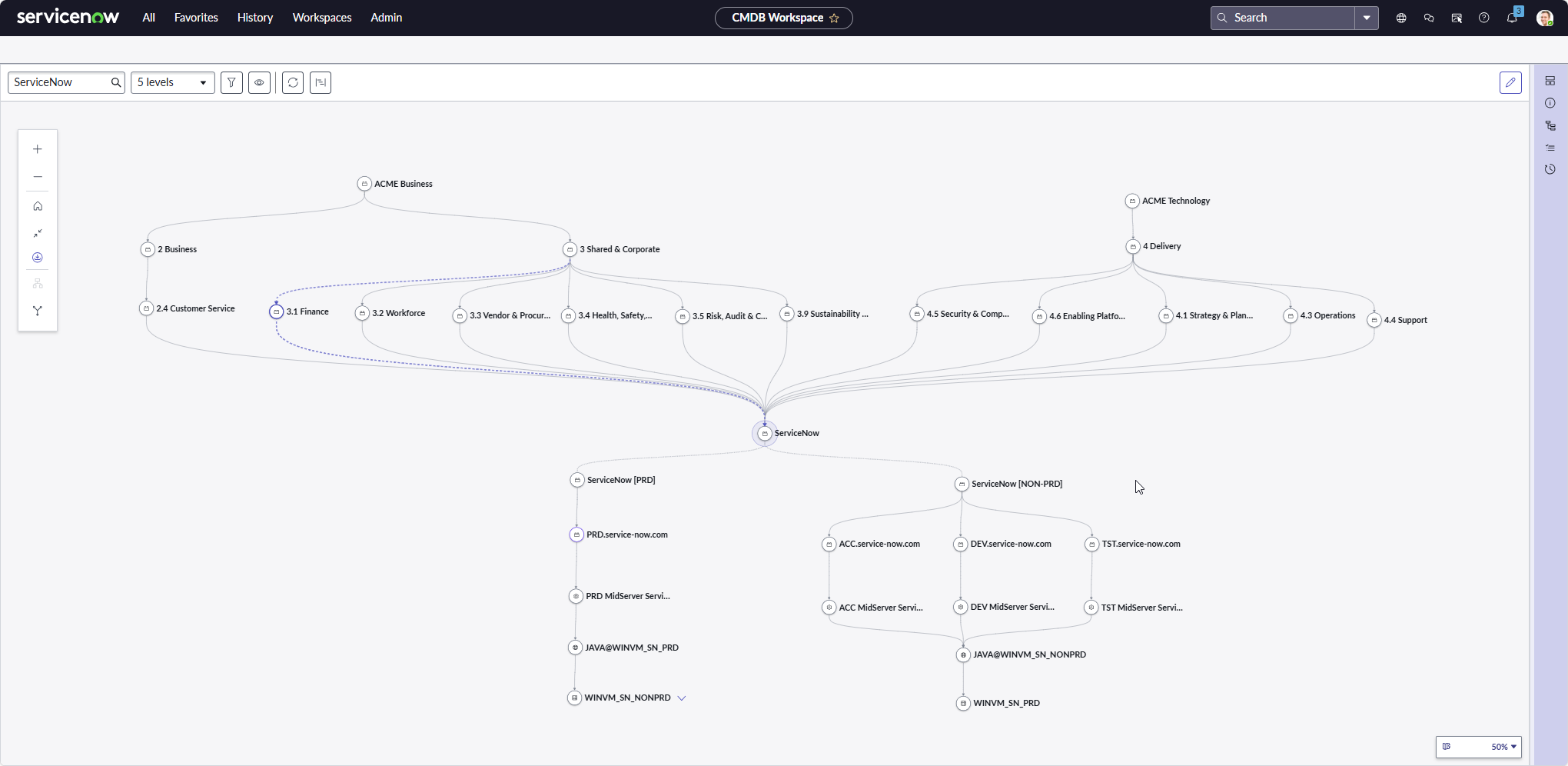Screen dimensions: 1568x766
Task: Open the 50% zoom dropdown
Action: point(1503,747)
